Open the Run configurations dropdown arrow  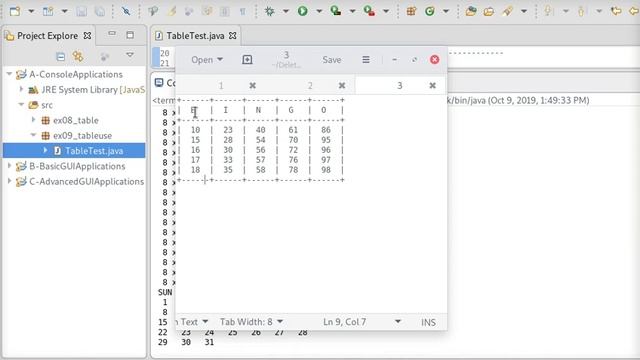(x=319, y=11)
